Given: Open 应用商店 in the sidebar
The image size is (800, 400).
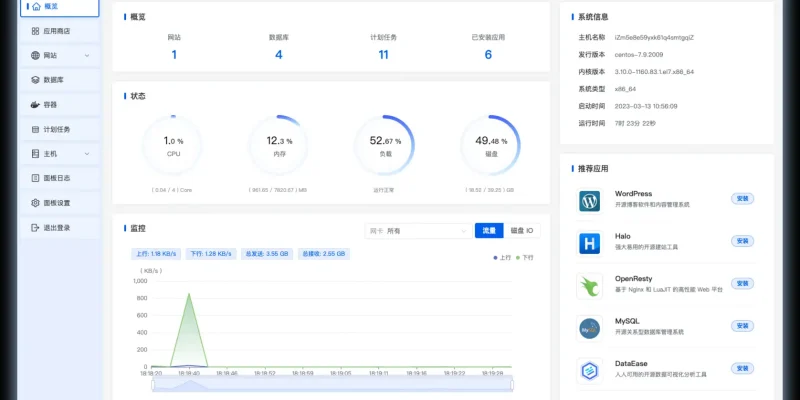Looking at the screenshot, I should click(60, 31).
